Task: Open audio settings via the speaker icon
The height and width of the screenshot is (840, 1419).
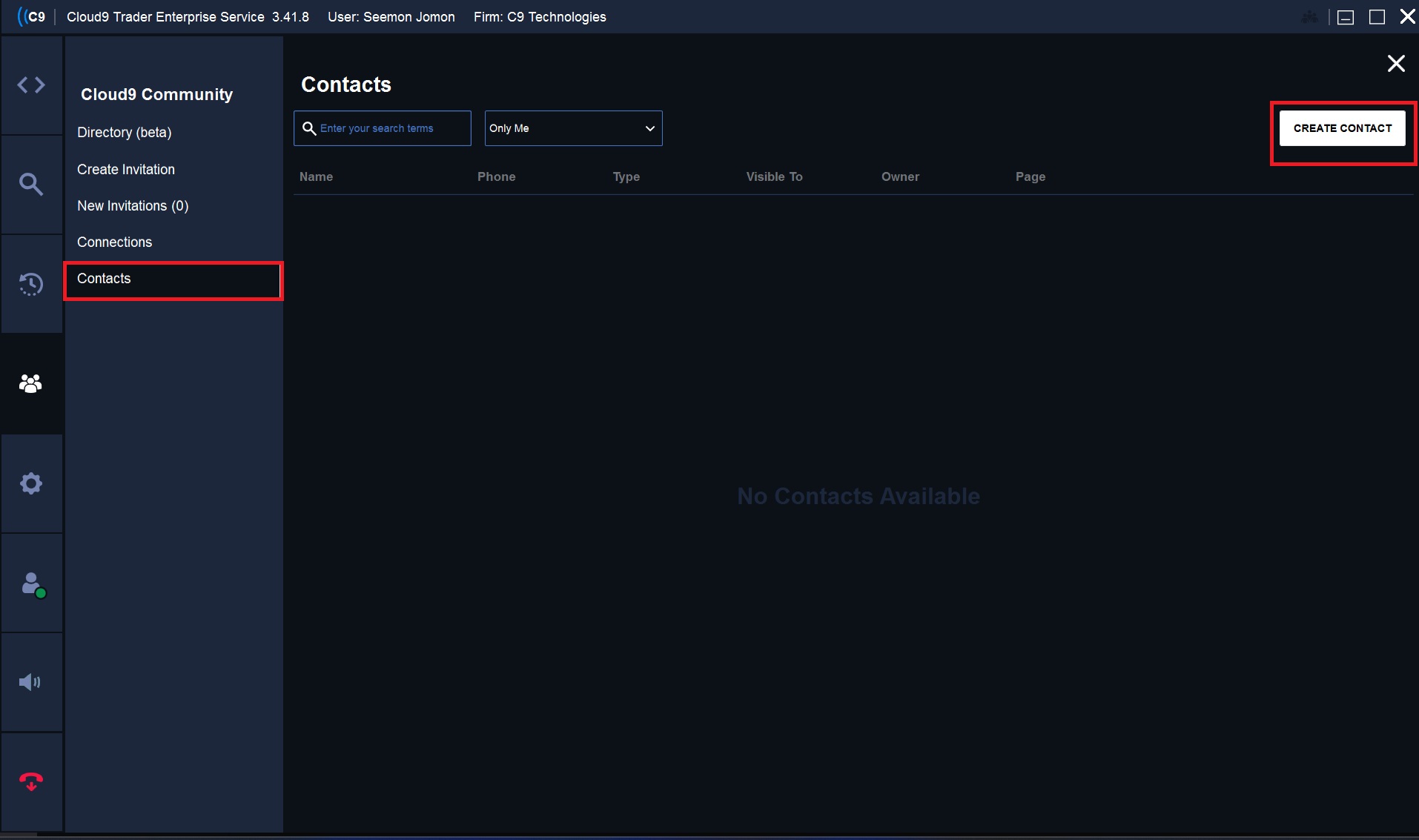Action: pyautogui.click(x=30, y=682)
